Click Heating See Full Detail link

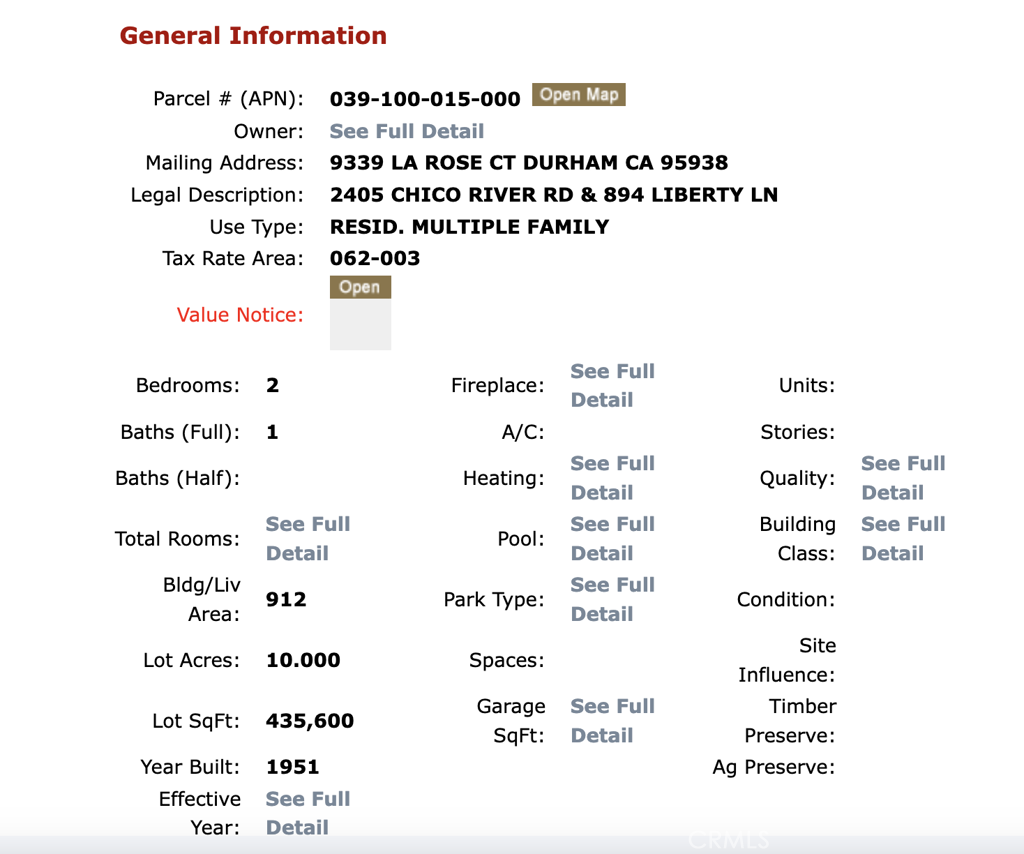click(612, 478)
